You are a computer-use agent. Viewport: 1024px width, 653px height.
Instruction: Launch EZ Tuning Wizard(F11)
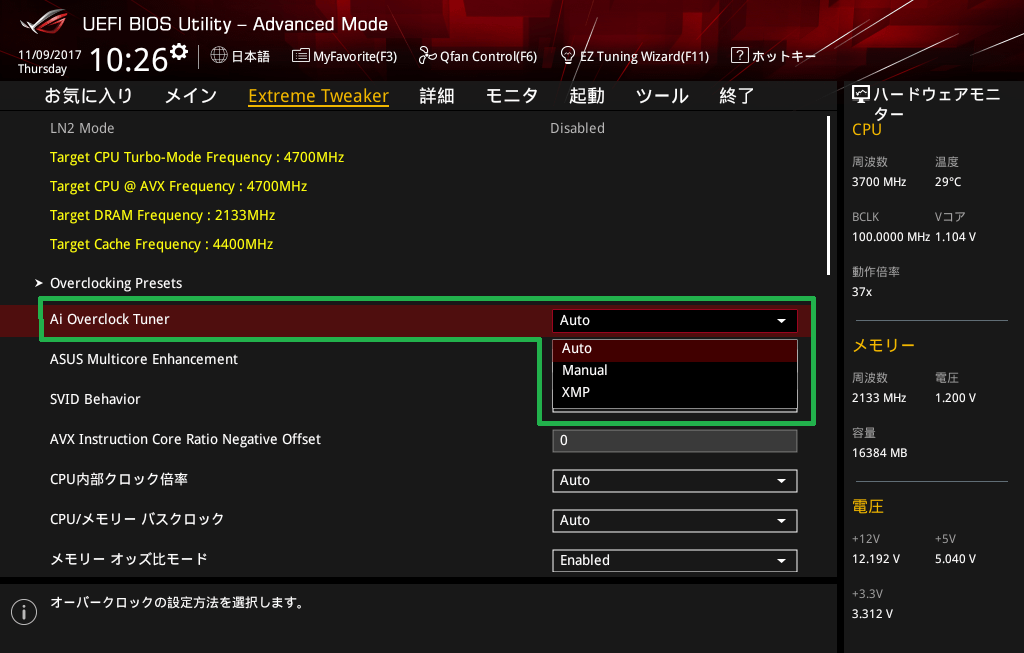click(644, 56)
